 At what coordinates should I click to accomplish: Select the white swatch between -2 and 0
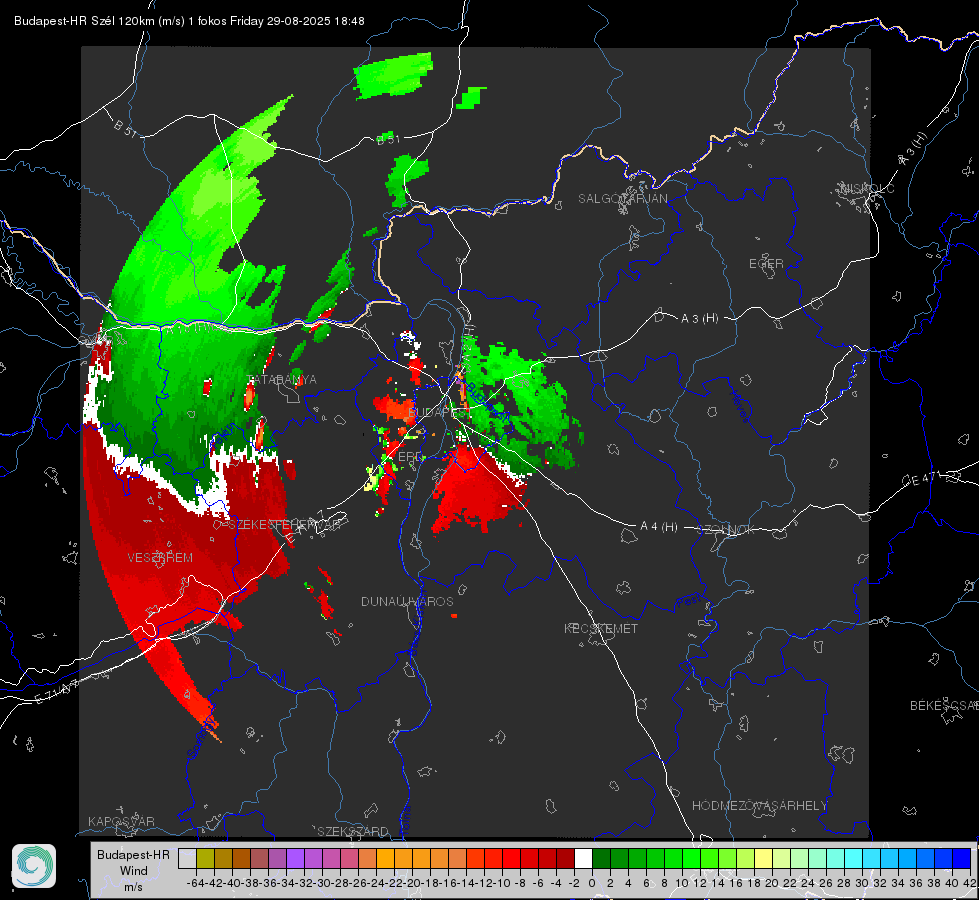tap(583, 858)
